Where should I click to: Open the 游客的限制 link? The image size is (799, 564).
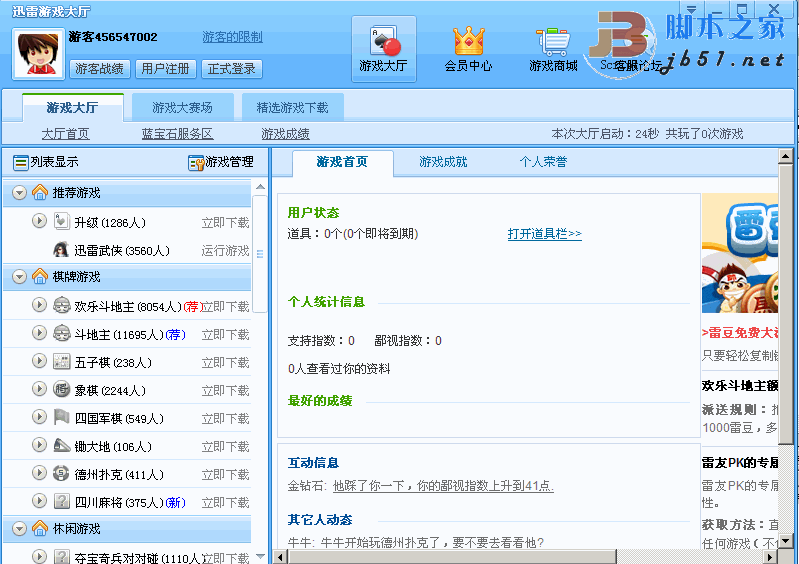coord(232,37)
